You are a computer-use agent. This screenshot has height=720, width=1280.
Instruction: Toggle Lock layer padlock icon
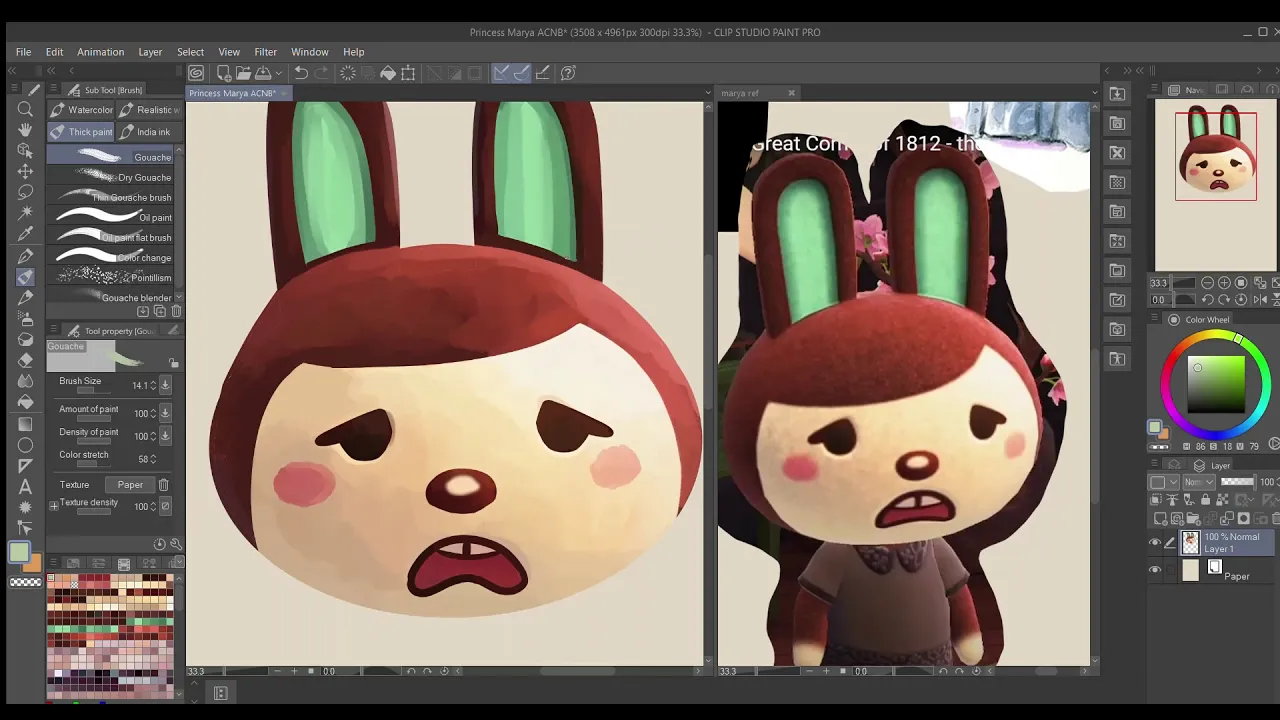[x=1205, y=500]
